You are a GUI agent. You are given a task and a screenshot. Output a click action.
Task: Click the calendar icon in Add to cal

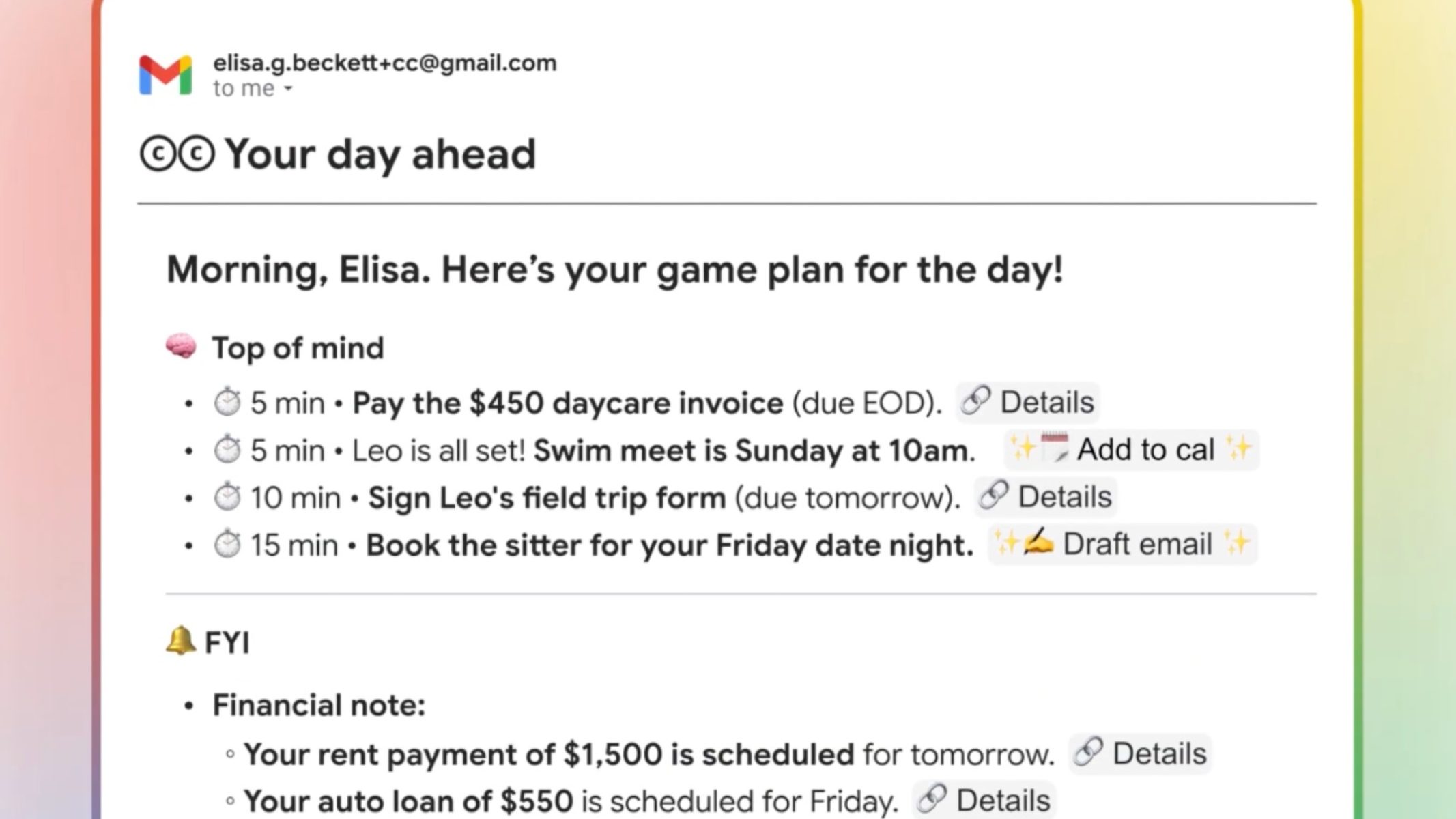coord(1053,448)
